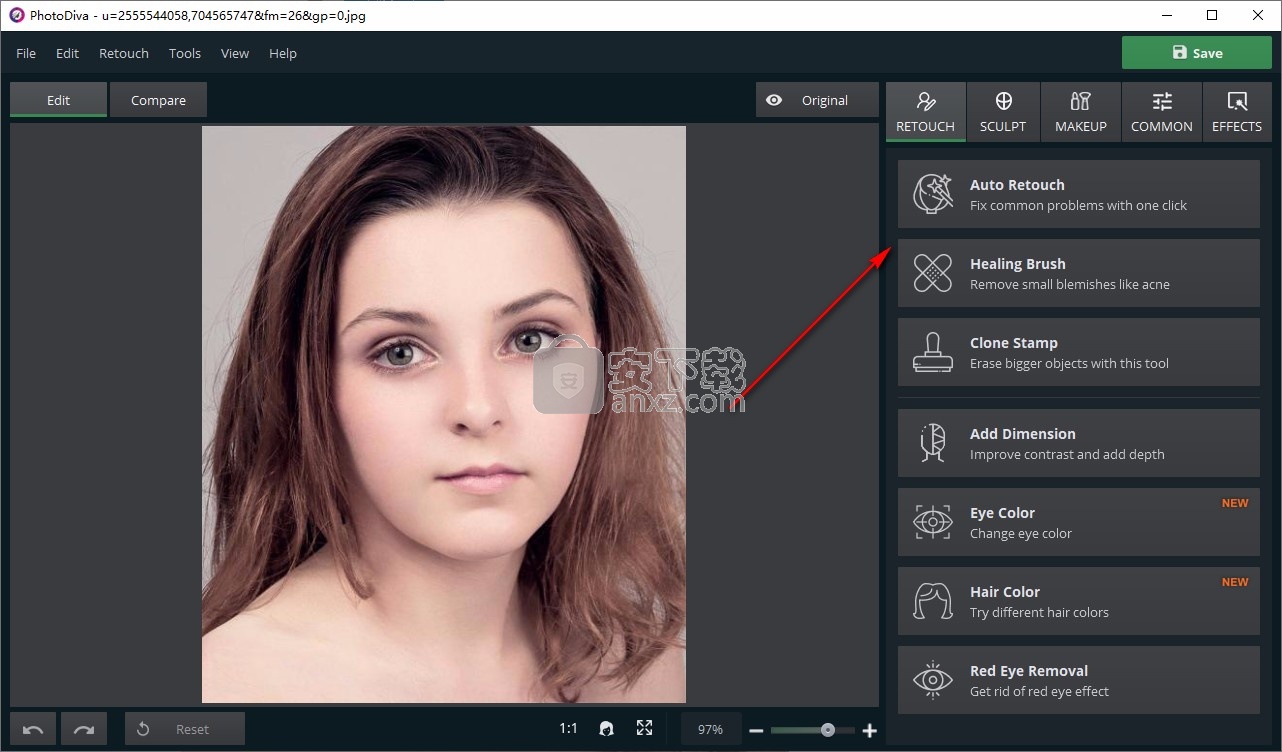Image resolution: width=1282 pixels, height=752 pixels.
Task: Click the green Save button
Action: pos(1196,53)
